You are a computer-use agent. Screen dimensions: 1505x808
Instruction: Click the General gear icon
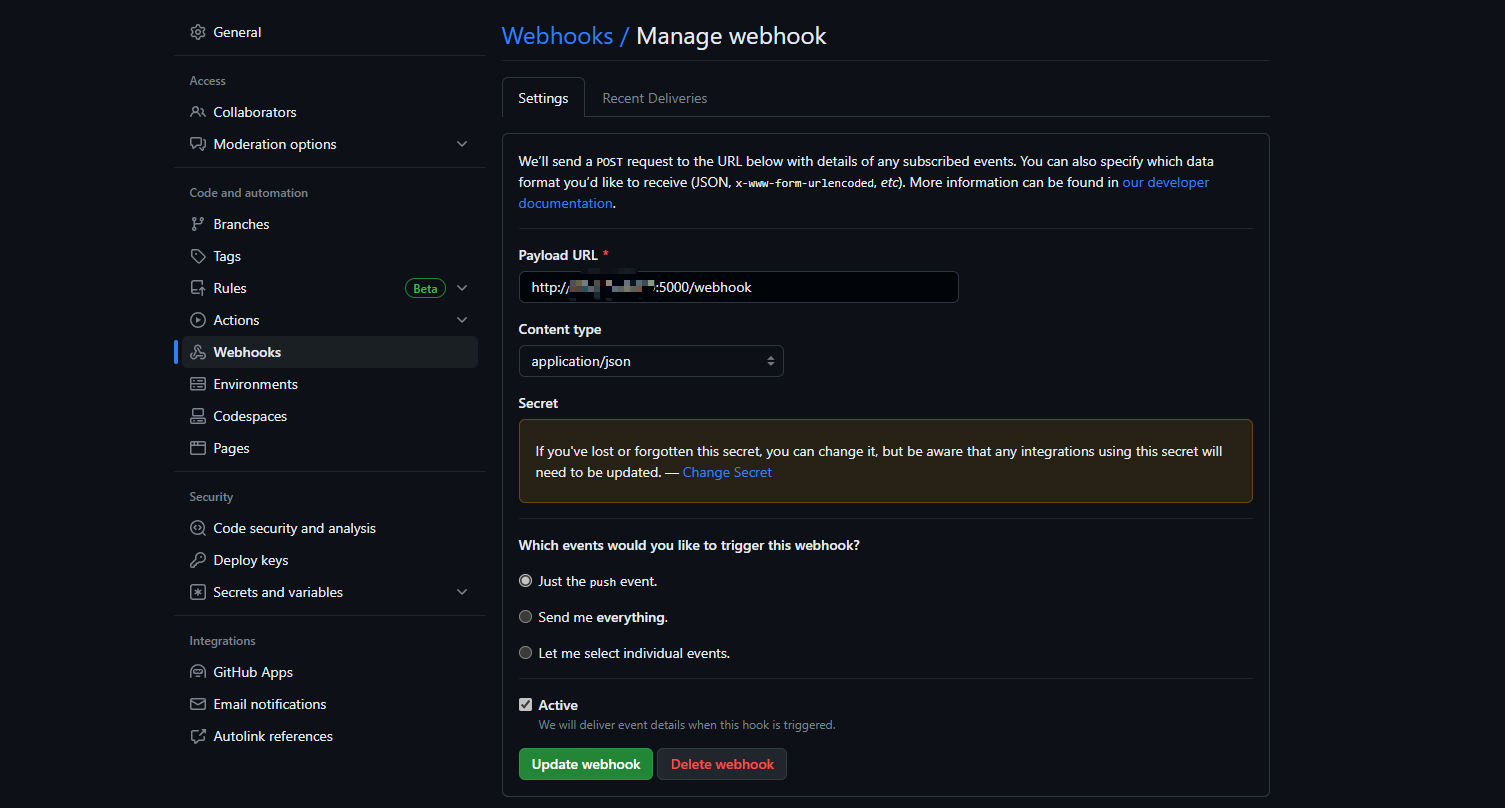tap(198, 32)
